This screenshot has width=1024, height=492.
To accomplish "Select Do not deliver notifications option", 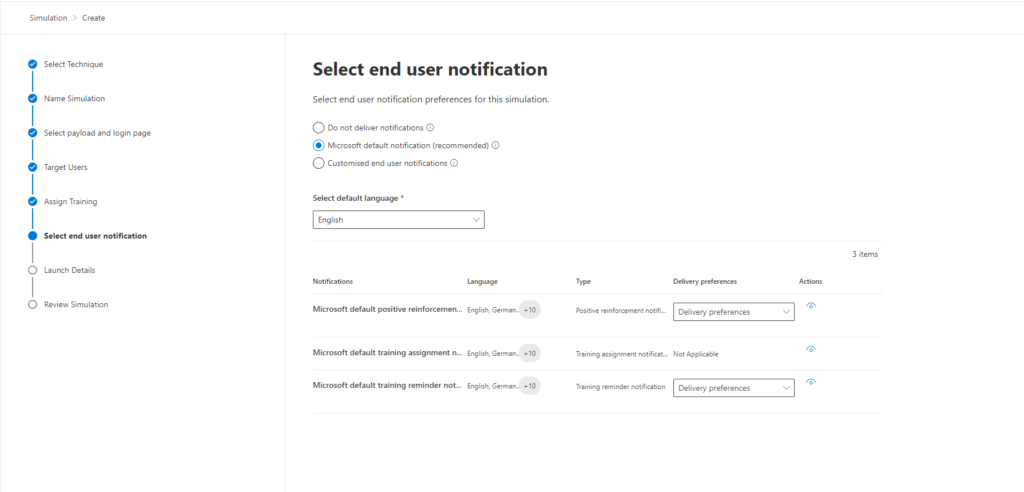I will (319, 127).
